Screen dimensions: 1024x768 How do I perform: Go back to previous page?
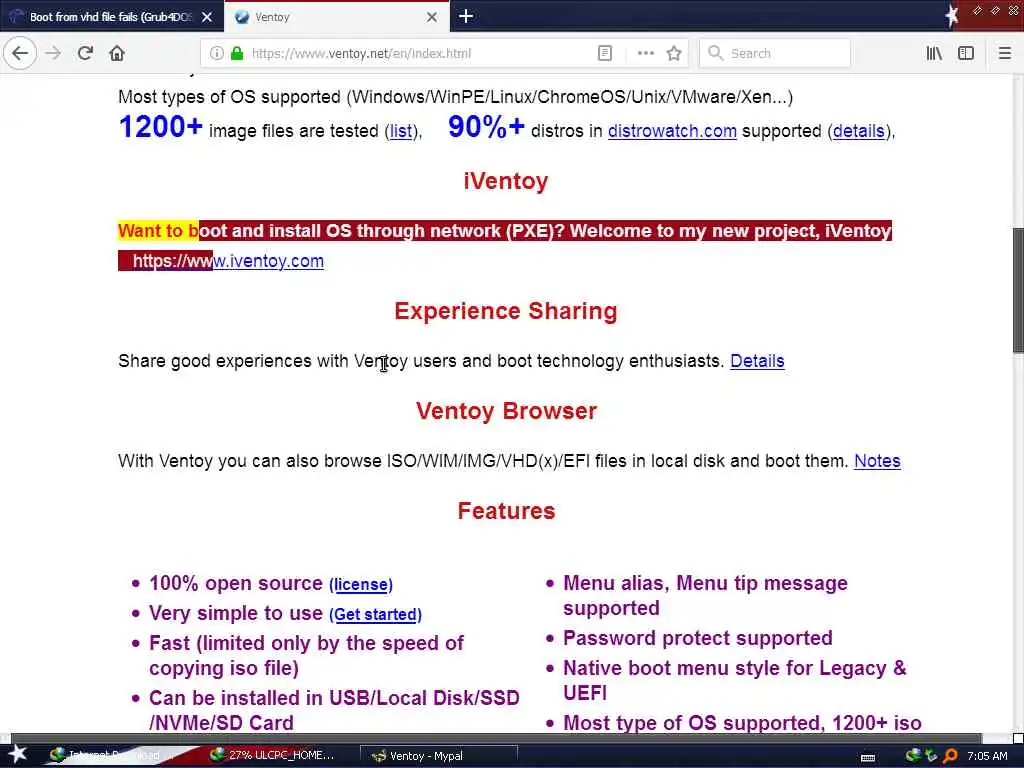click(20, 53)
